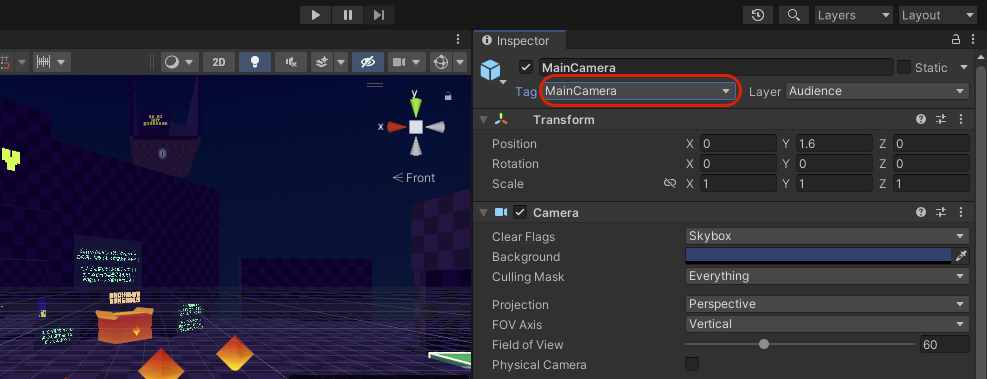Open the Layers dropdown in top bar

(x=854, y=15)
